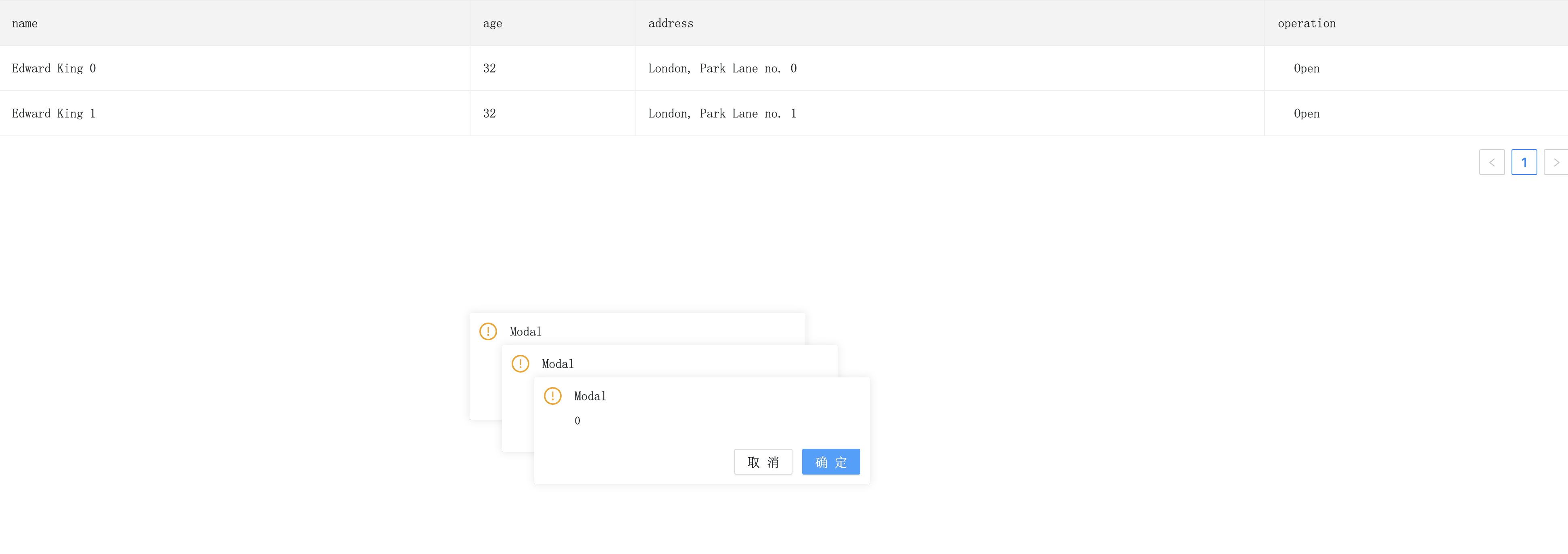Viewport: 1568px width, 554px height.
Task: Click the Edward King 0 name cell
Action: pyautogui.click(x=54, y=69)
